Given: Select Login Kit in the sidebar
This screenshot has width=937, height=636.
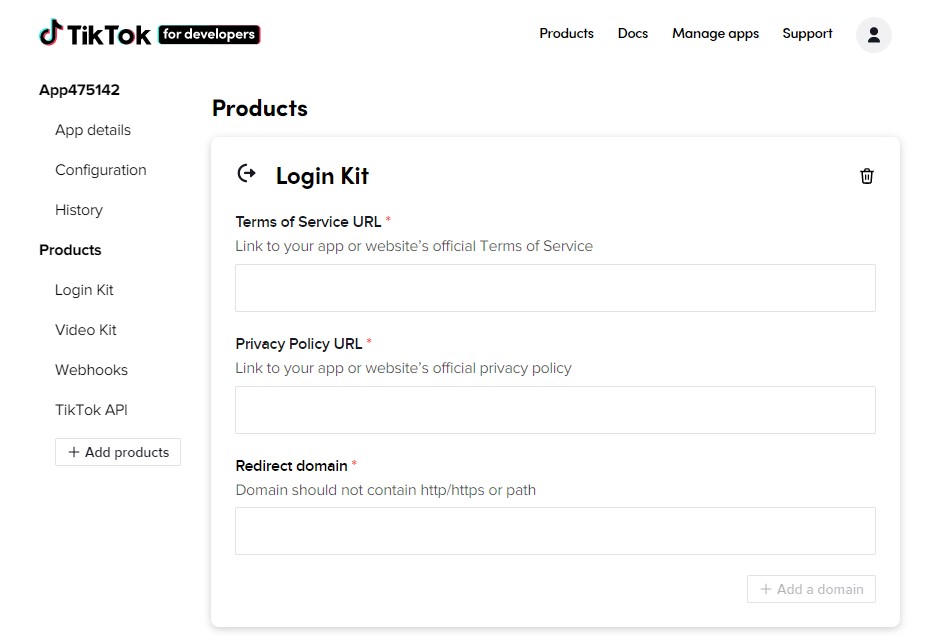Looking at the screenshot, I should (x=84, y=290).
